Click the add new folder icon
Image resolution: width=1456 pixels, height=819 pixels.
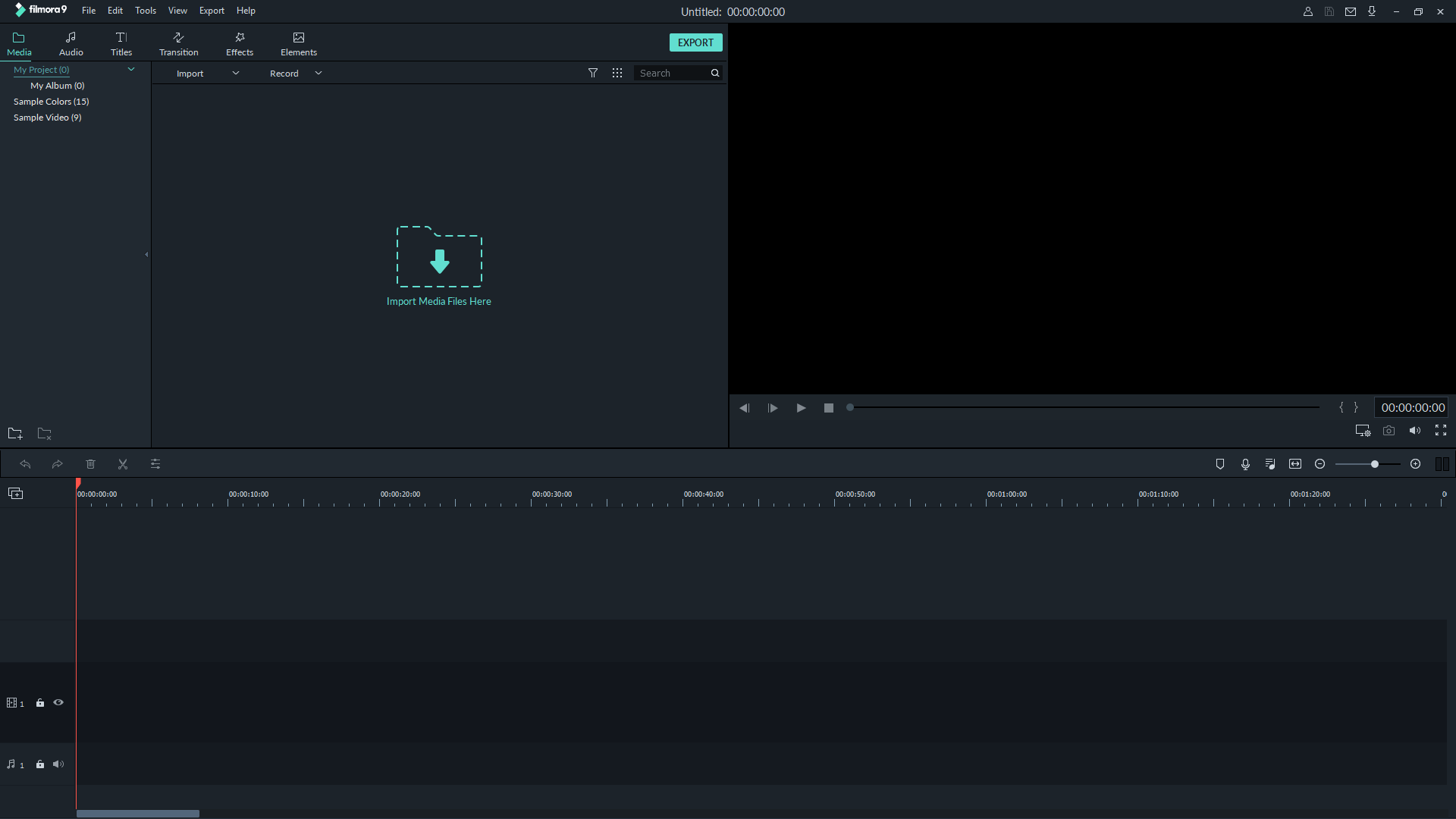pos(15,434)
